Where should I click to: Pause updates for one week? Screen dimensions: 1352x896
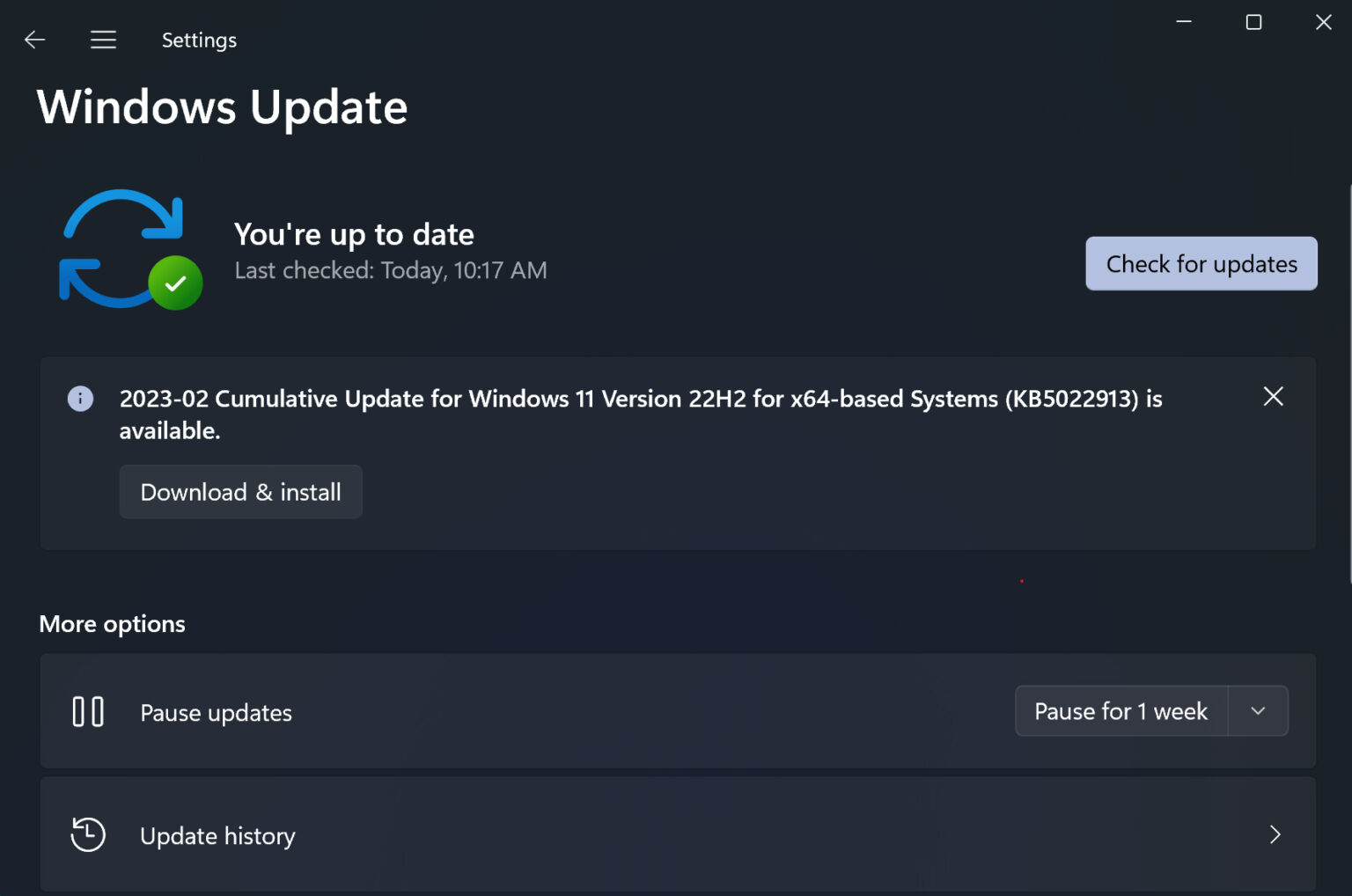(1121, 710)
